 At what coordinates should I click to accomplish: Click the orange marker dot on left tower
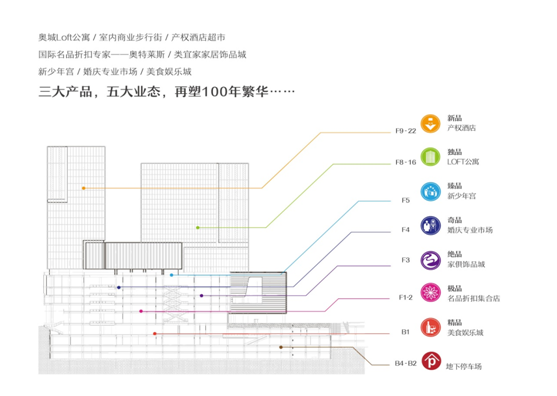pyautogui.click(x=83, y=188)
